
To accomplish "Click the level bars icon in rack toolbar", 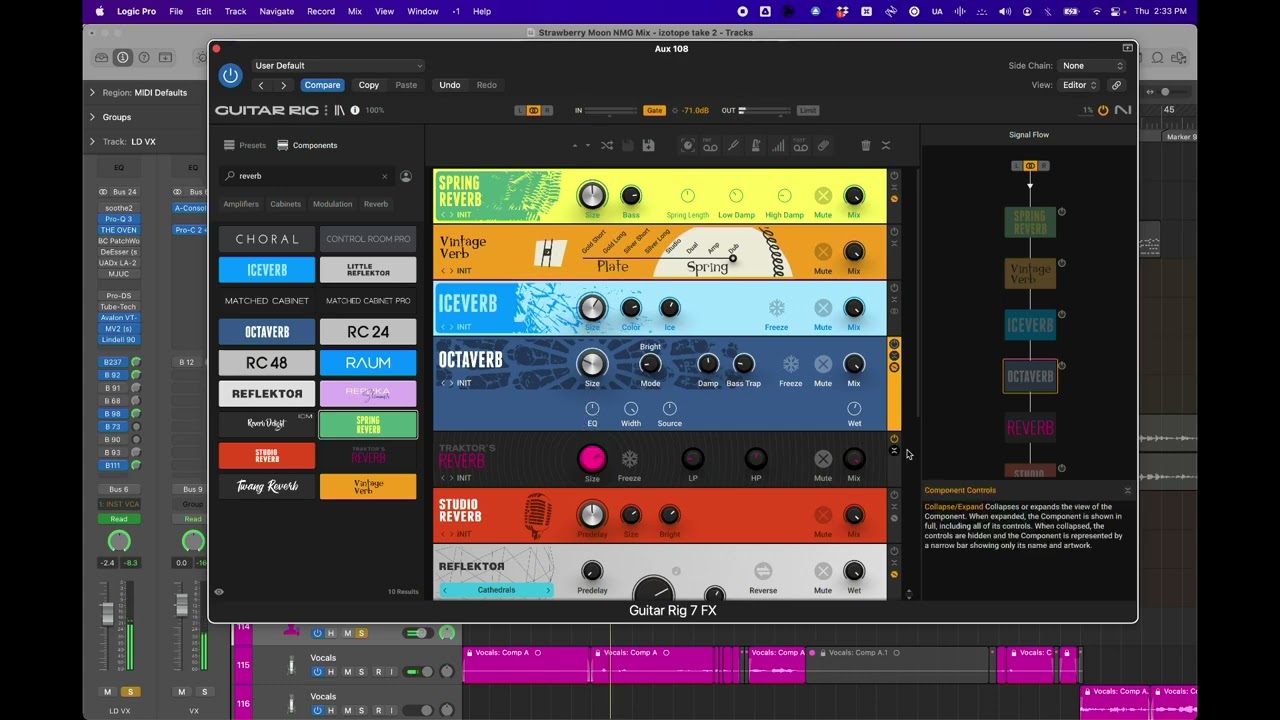I will (x=778, y=146).
